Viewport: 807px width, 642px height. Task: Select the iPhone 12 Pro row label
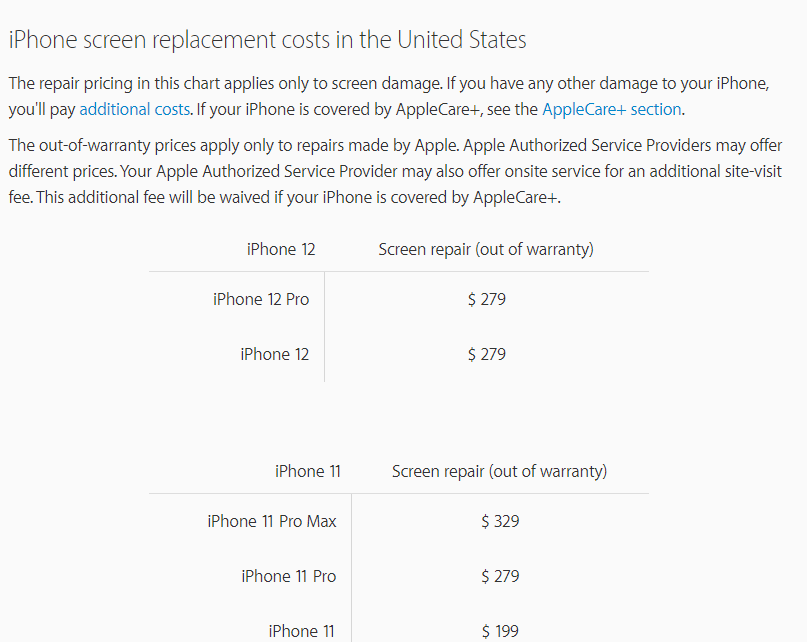pos(261,299)
